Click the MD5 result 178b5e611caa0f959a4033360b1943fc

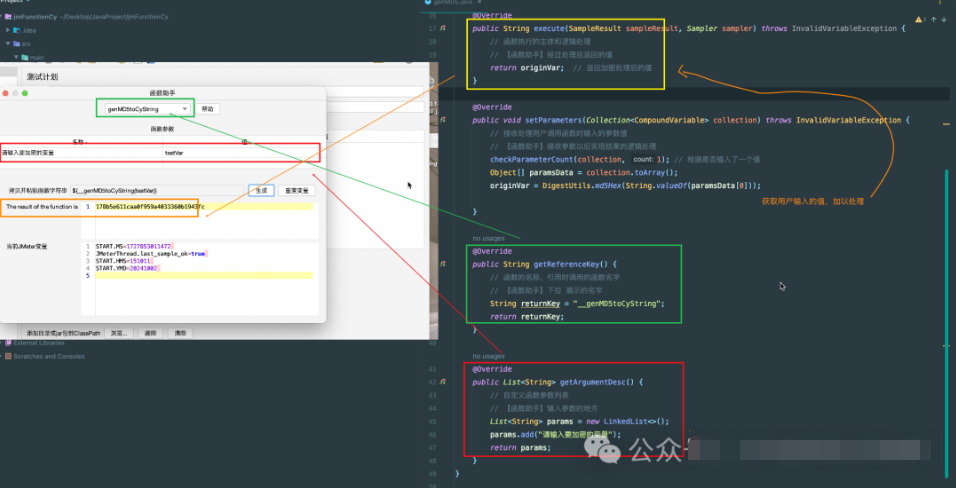[150, 207]
